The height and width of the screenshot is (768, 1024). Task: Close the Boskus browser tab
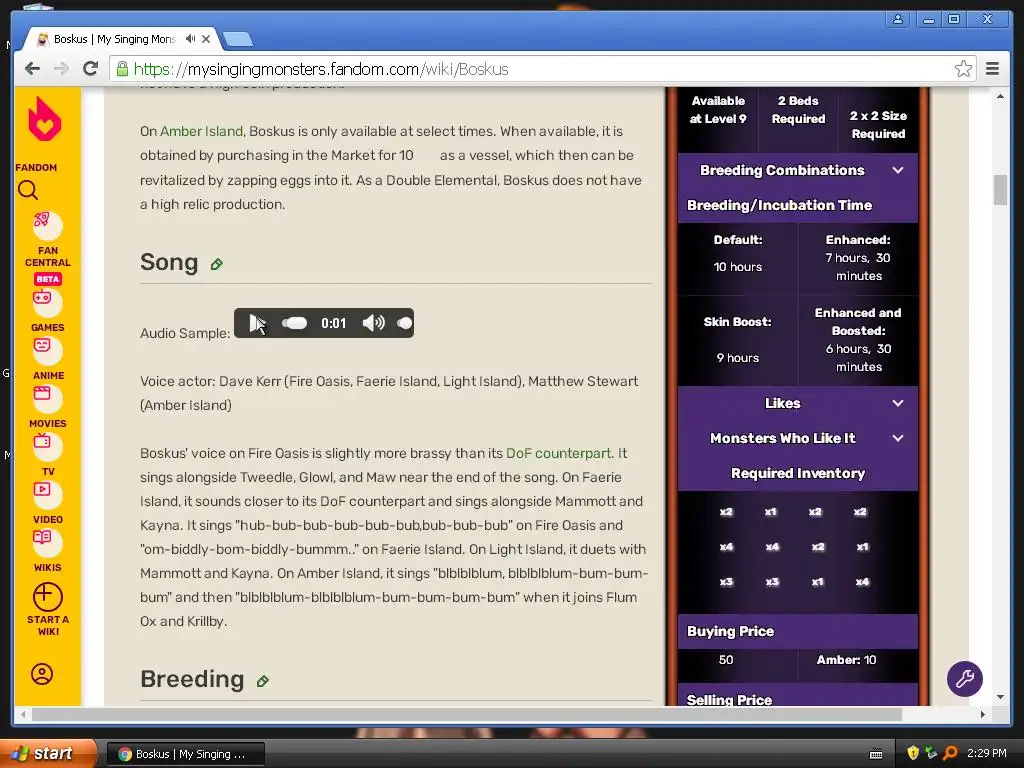(x=206, y=39)
